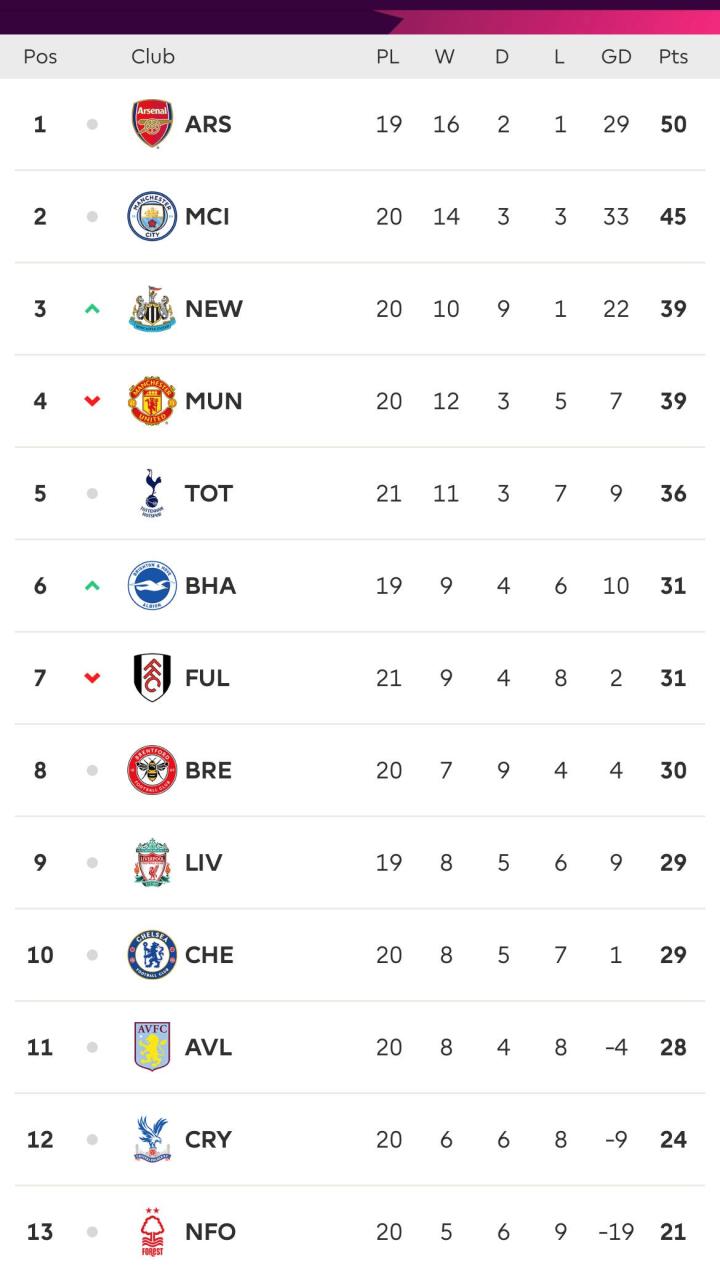This screenshot has width=720, height=1275.
Task: Tap the Fulham shield crest
Action: click(152, 678)
